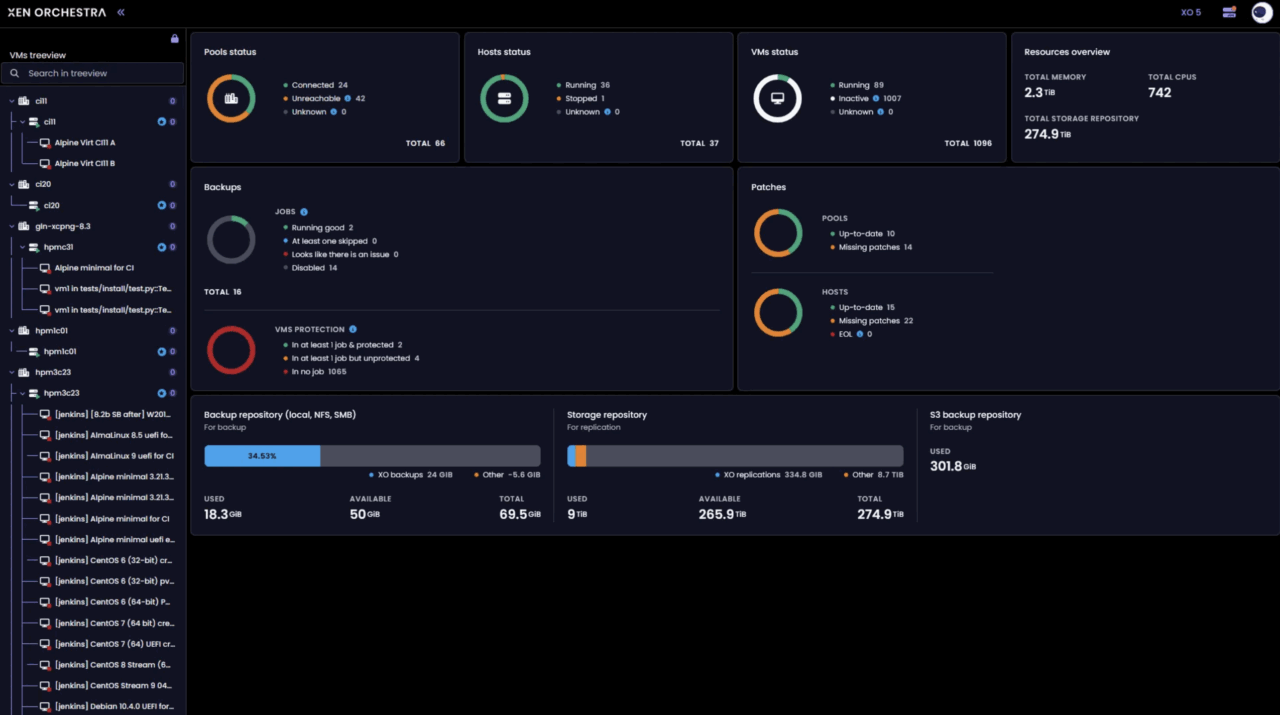Select Alpine Virt Ci11 A VM
Viewport: 1280px width, 715px height.
(x=84, y=143)
